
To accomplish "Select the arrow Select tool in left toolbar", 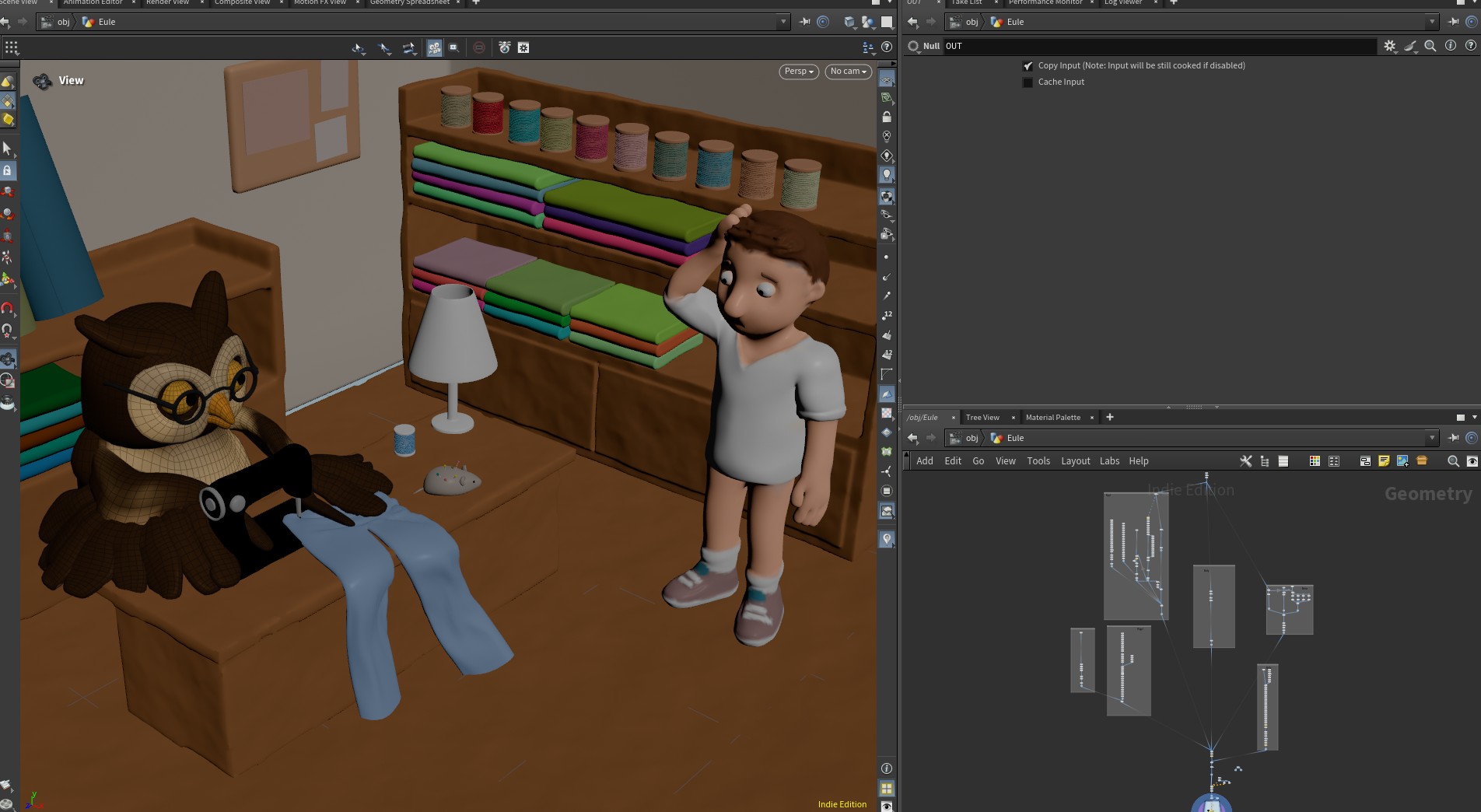I will tap(7, 149).
